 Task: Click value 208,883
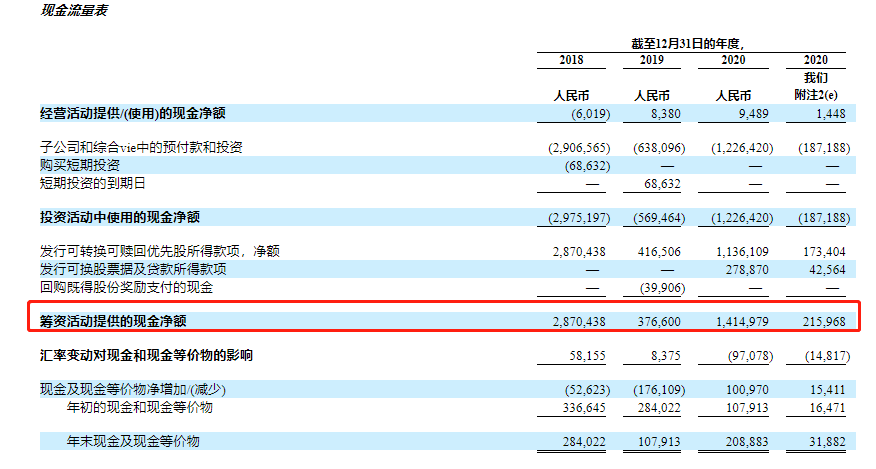pos(747,442)
